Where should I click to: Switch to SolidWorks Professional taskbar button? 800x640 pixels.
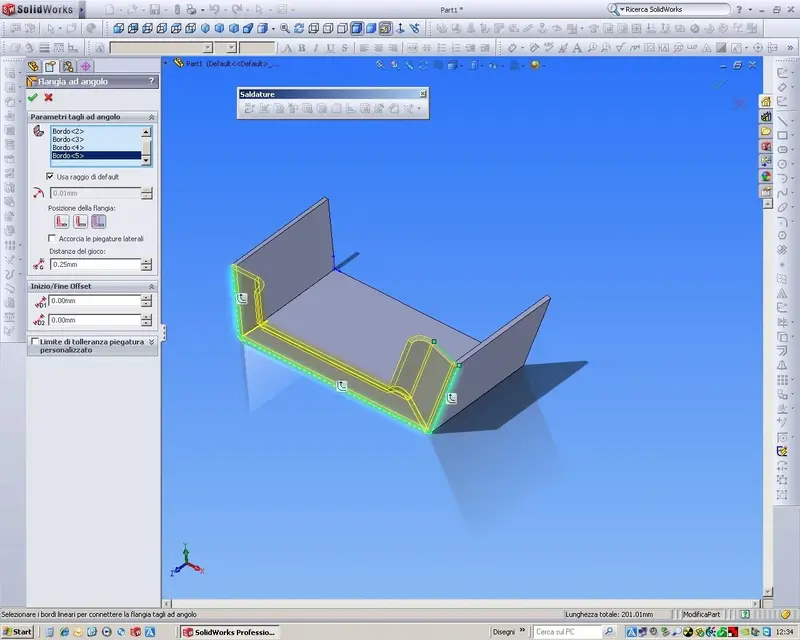tap(230, 632)
